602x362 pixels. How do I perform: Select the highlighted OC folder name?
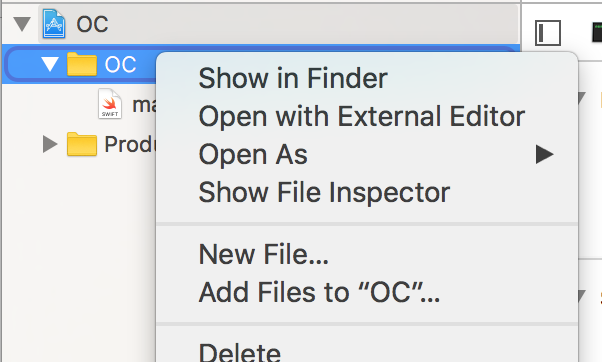120,64
